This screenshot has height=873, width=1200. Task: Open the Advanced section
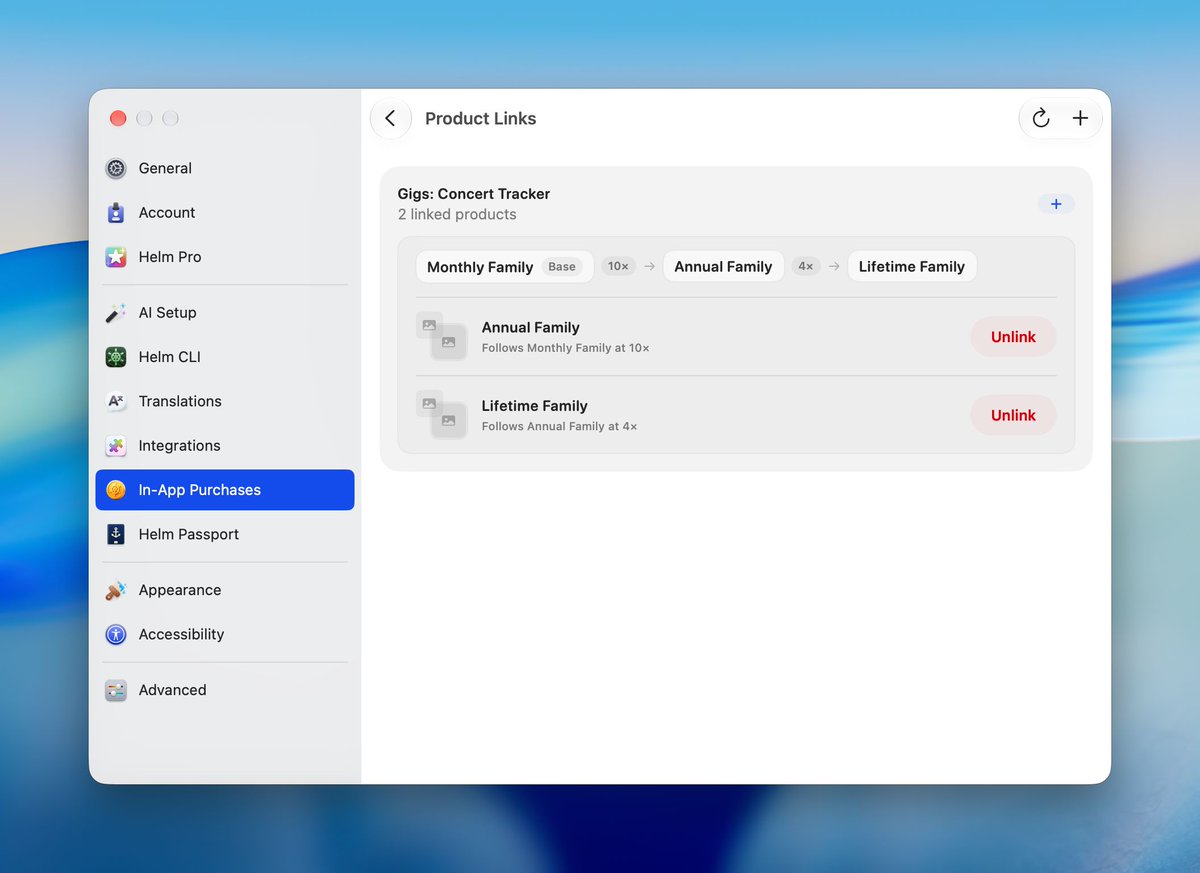[x=225, y=690]
